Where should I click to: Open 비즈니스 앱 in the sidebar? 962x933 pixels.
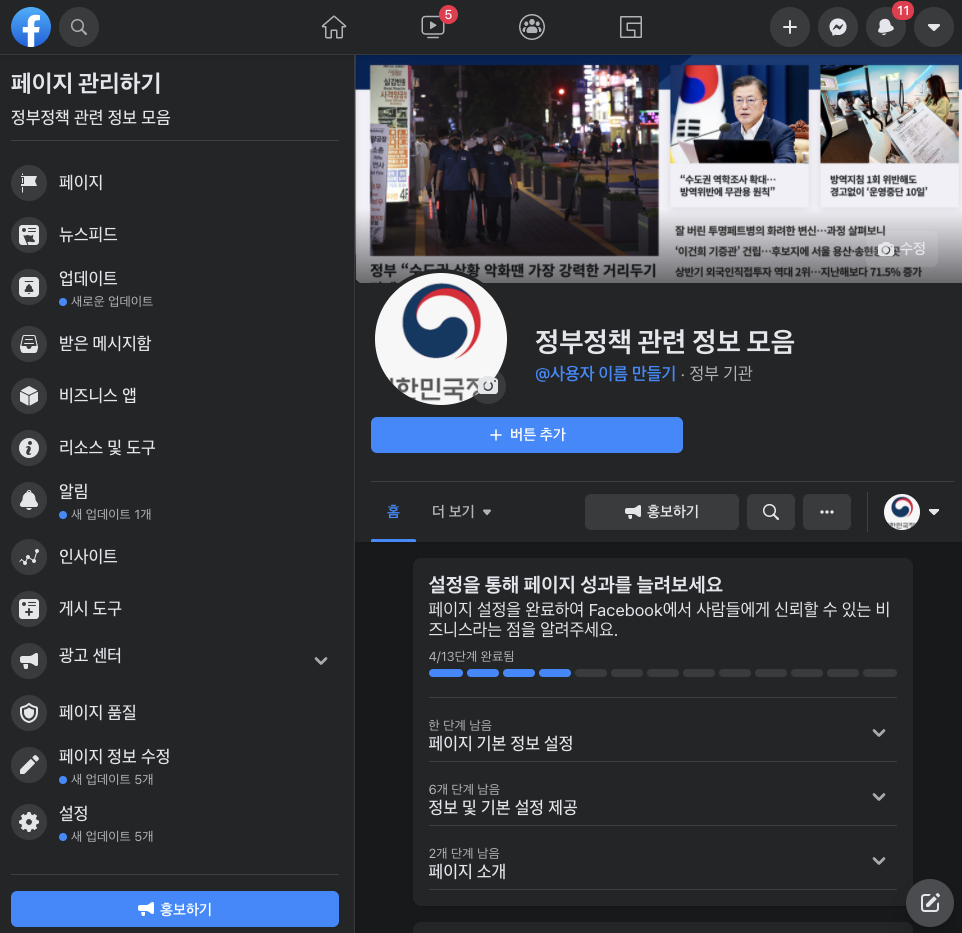click(x=175, y=396)
